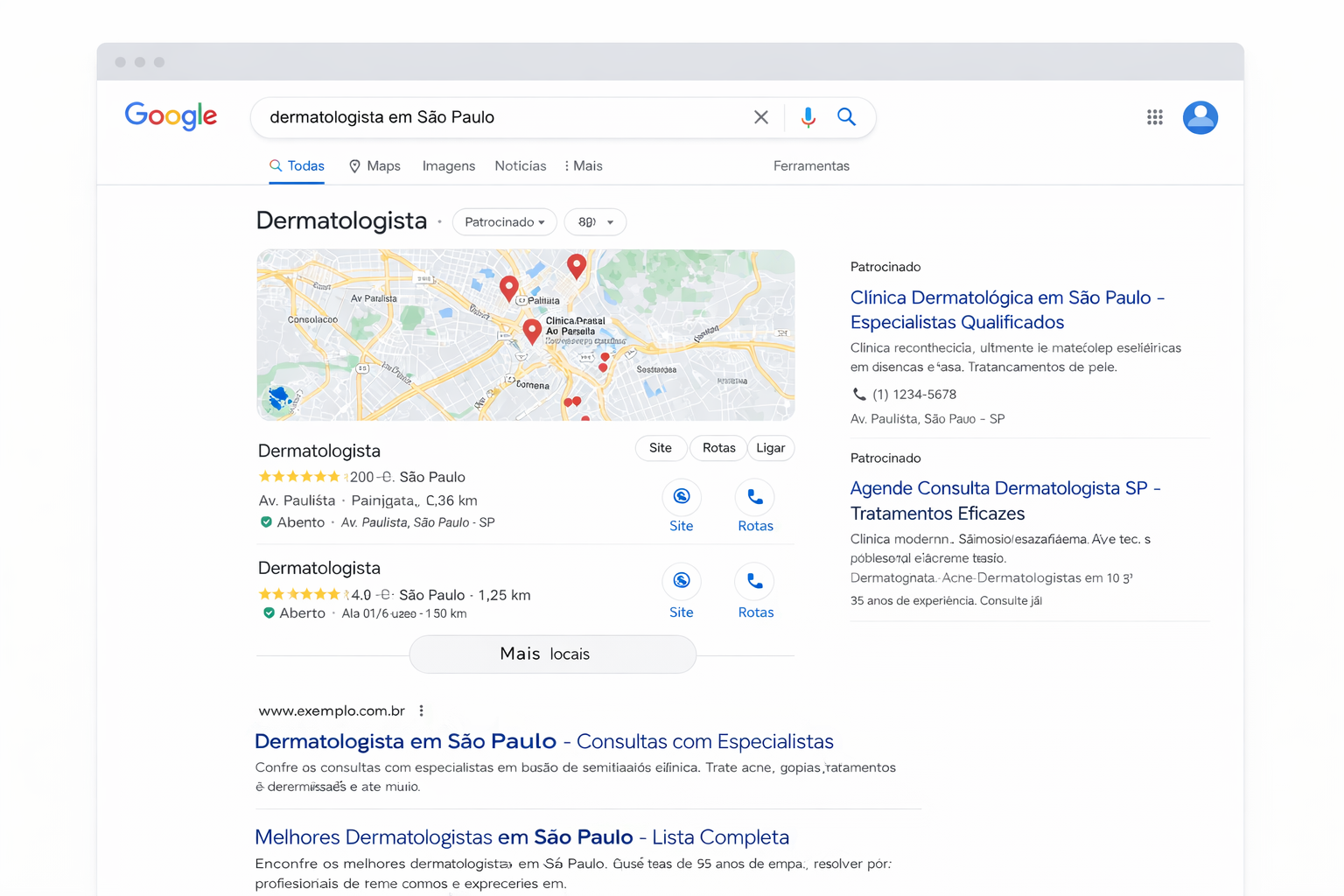This screenshot has width=1344, height=896.
Task: Switch to the Maps tab
Action: pos(374,165)
